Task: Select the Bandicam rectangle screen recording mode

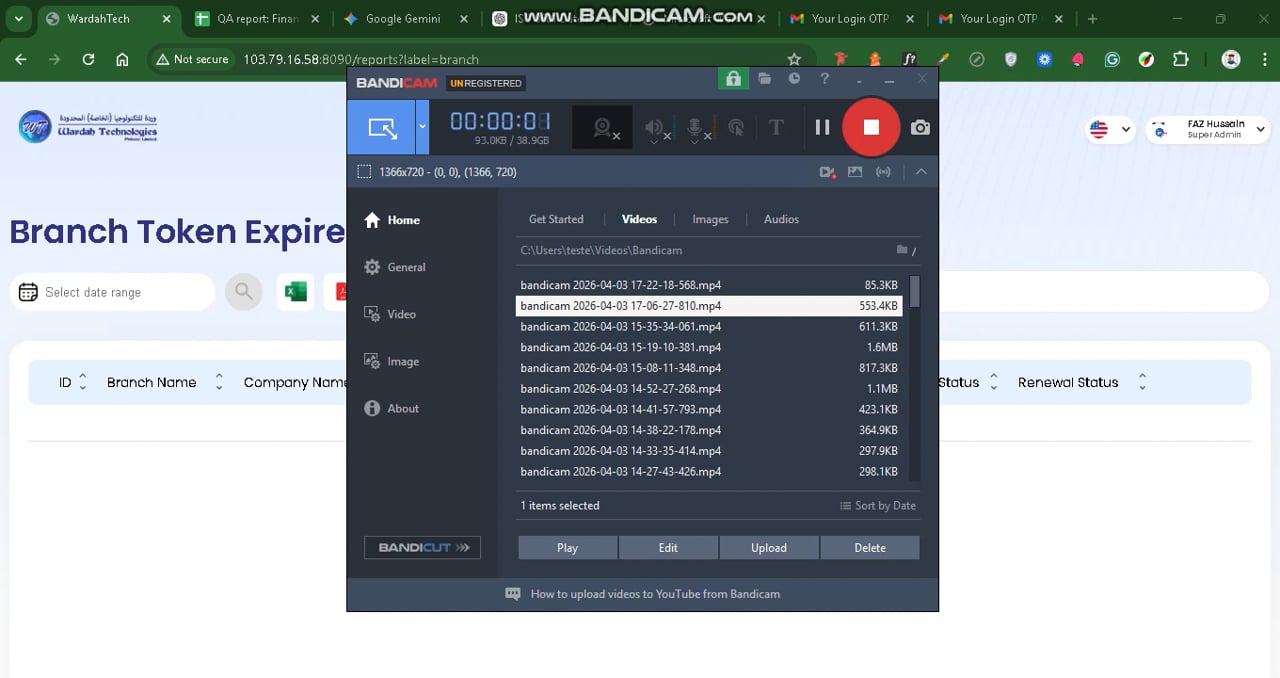Action: click(382, 127)
